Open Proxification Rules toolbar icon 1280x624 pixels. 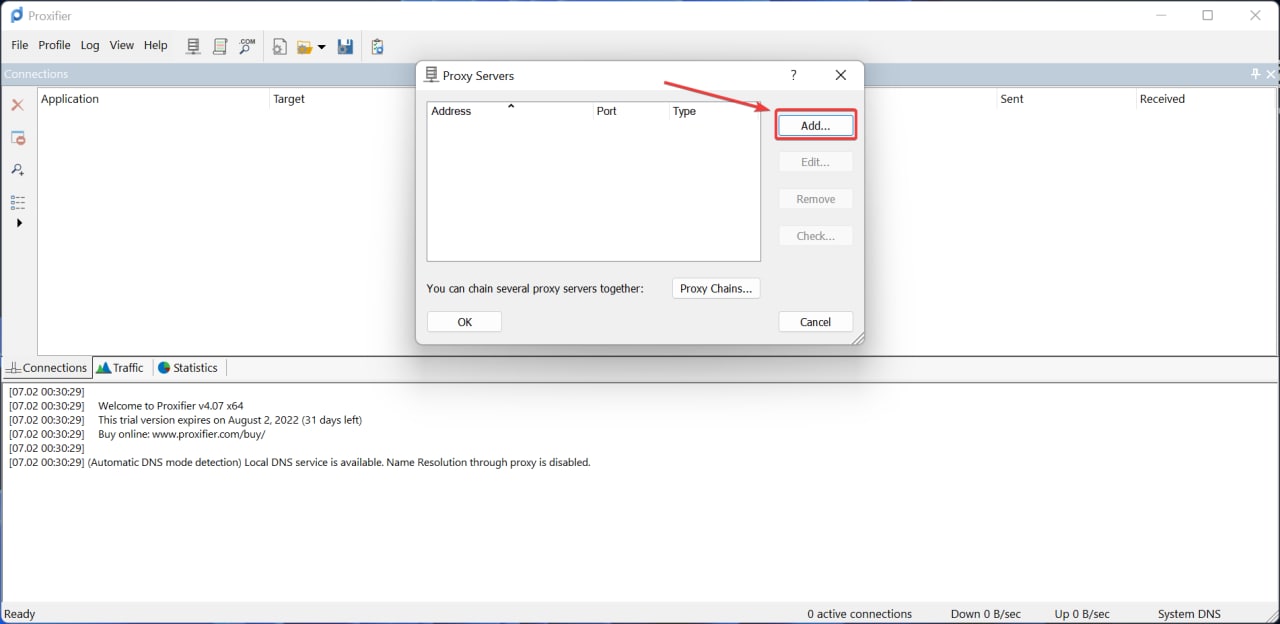pyautogui.click(x=220, y=46)
